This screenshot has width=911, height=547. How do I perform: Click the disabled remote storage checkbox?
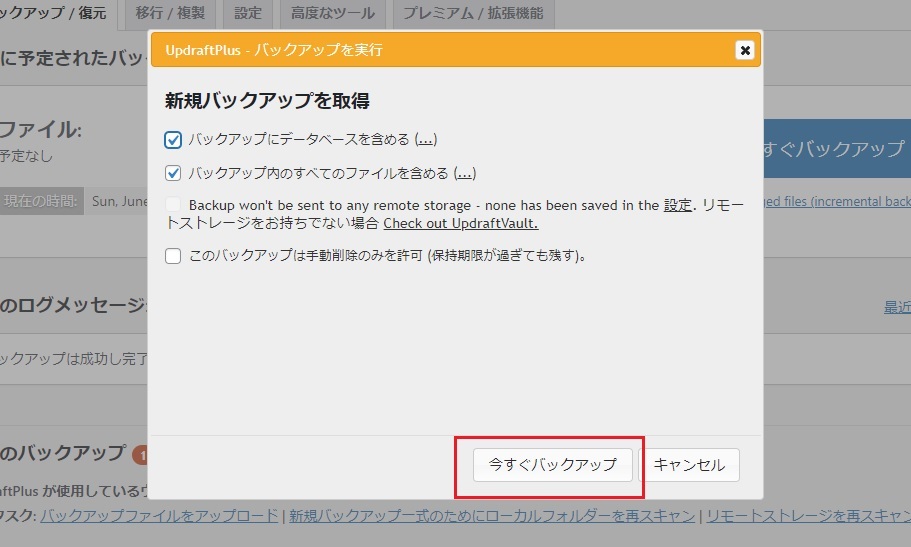(x=173, y=206)
